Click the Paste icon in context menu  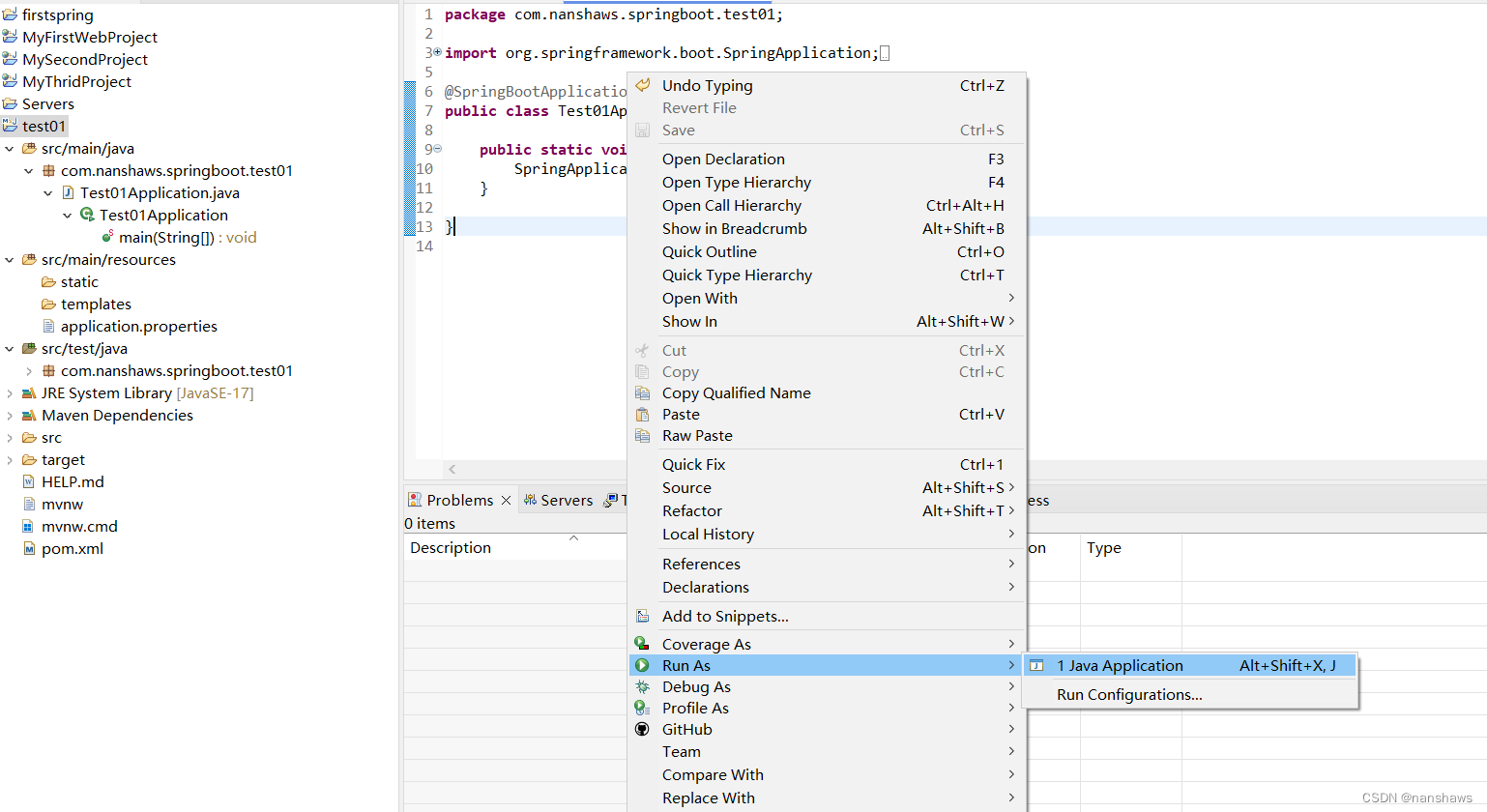click(643, 414)
